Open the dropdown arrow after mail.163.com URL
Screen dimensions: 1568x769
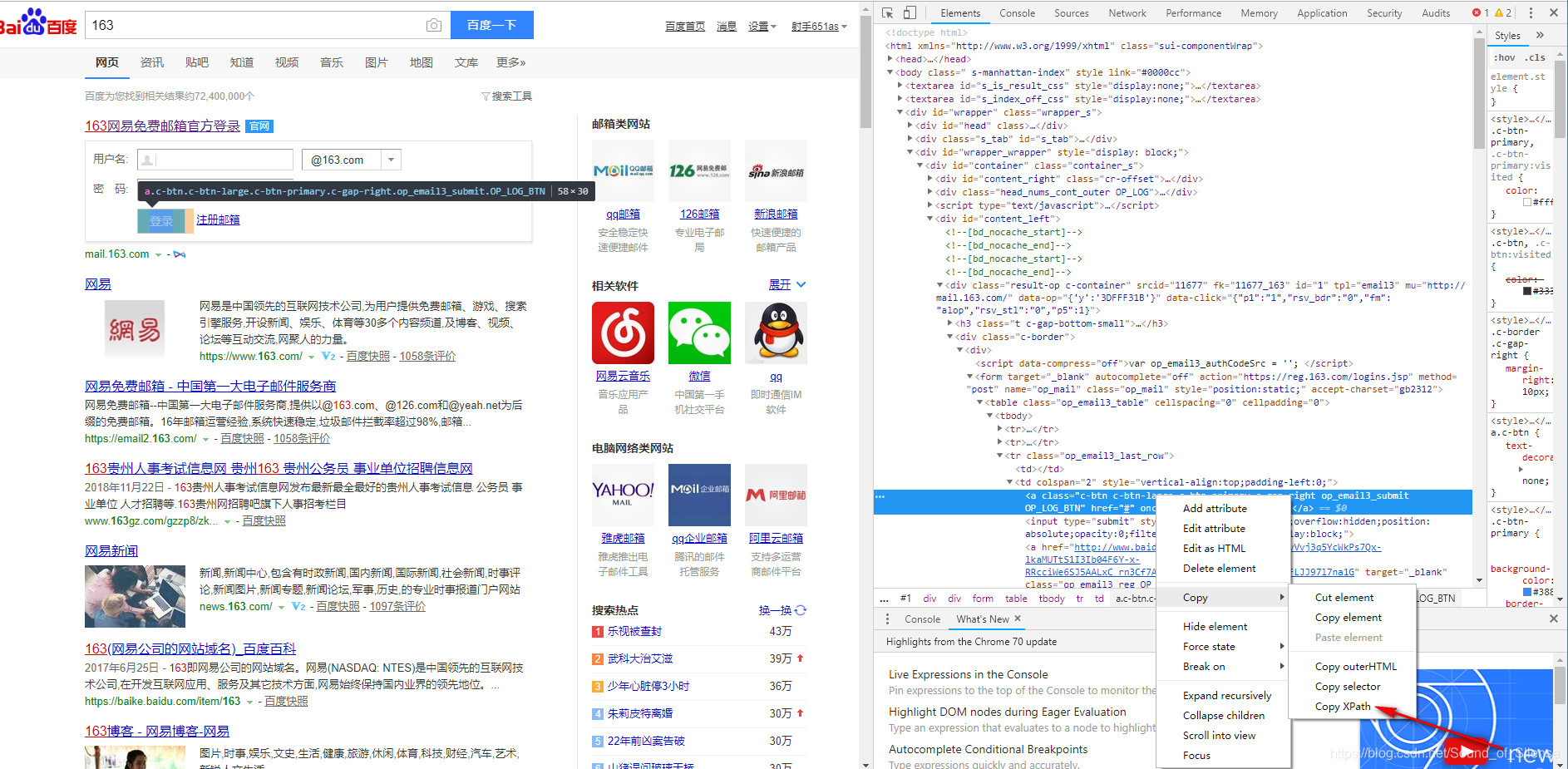tap(158, 255)
